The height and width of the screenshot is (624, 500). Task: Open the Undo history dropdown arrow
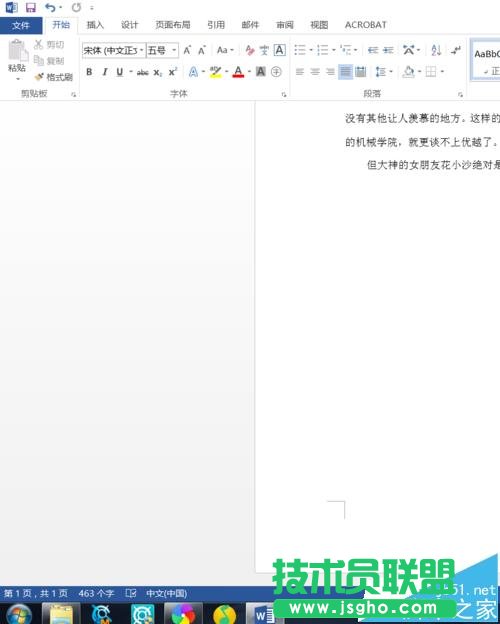click(x=61, y=8)
